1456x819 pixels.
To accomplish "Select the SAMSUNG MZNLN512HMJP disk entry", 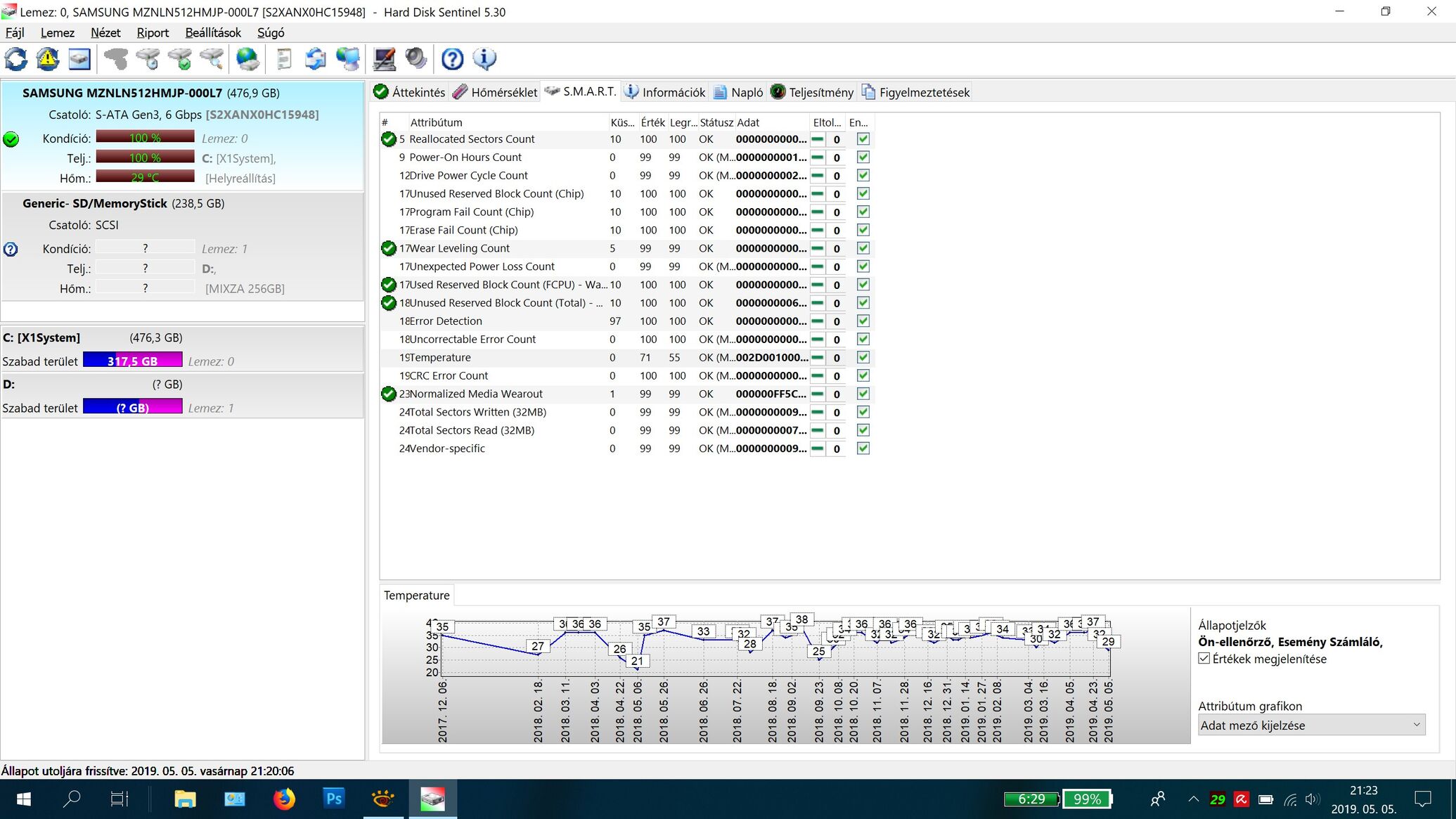I will [x=182, y=135].
